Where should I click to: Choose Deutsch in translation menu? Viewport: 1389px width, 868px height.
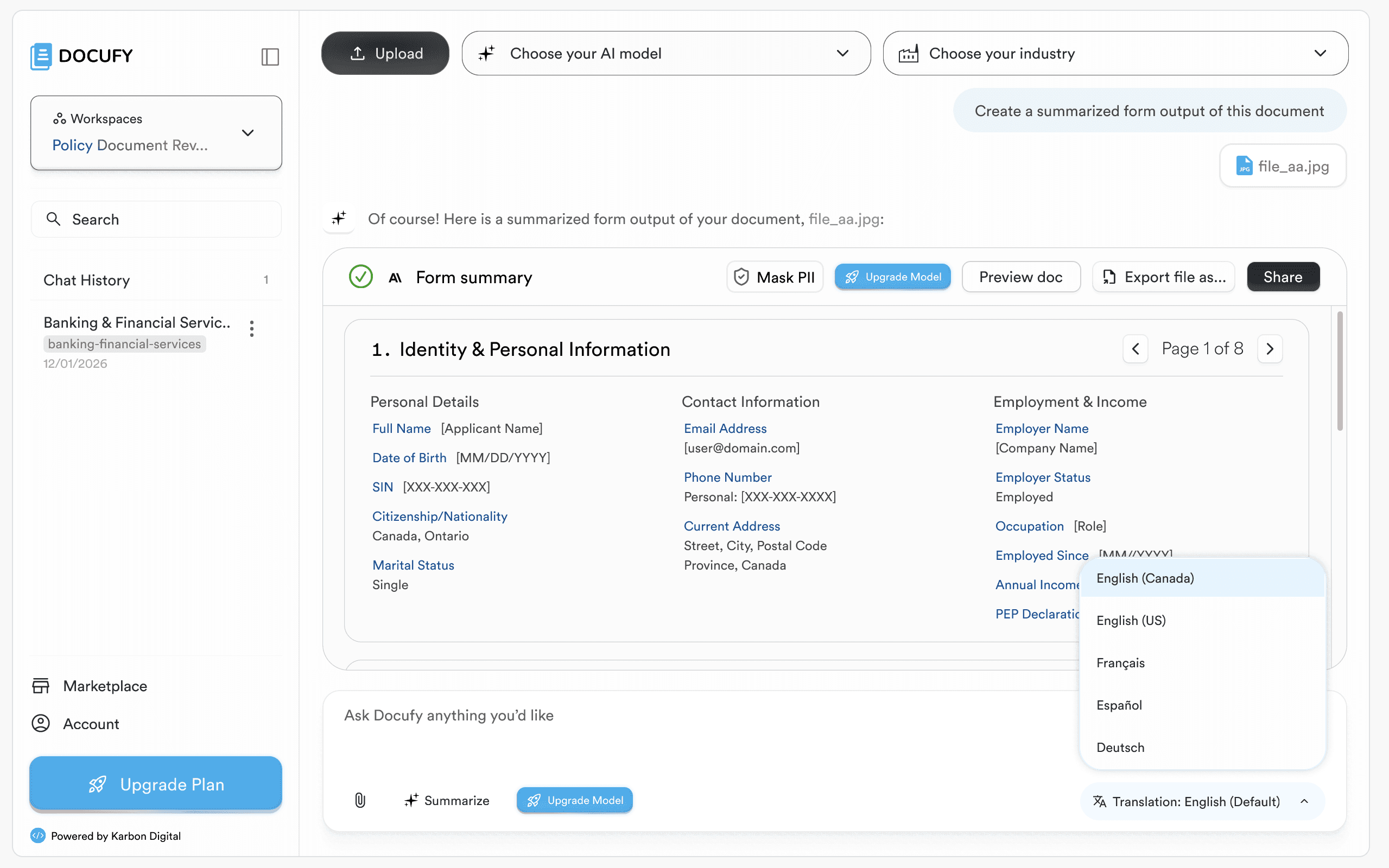point(1120,747)
